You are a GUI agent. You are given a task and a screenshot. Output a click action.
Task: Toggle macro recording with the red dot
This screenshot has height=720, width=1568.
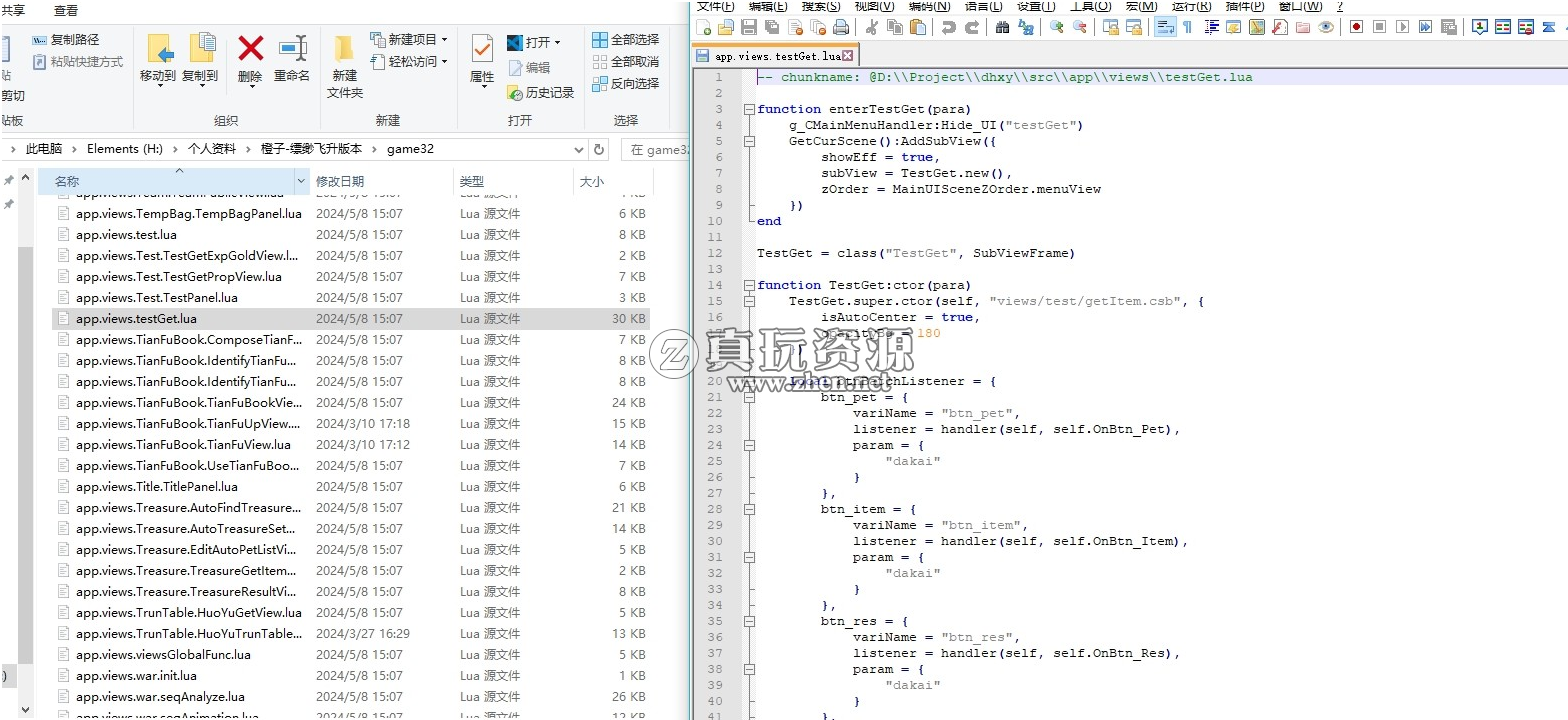point(1357,27)
